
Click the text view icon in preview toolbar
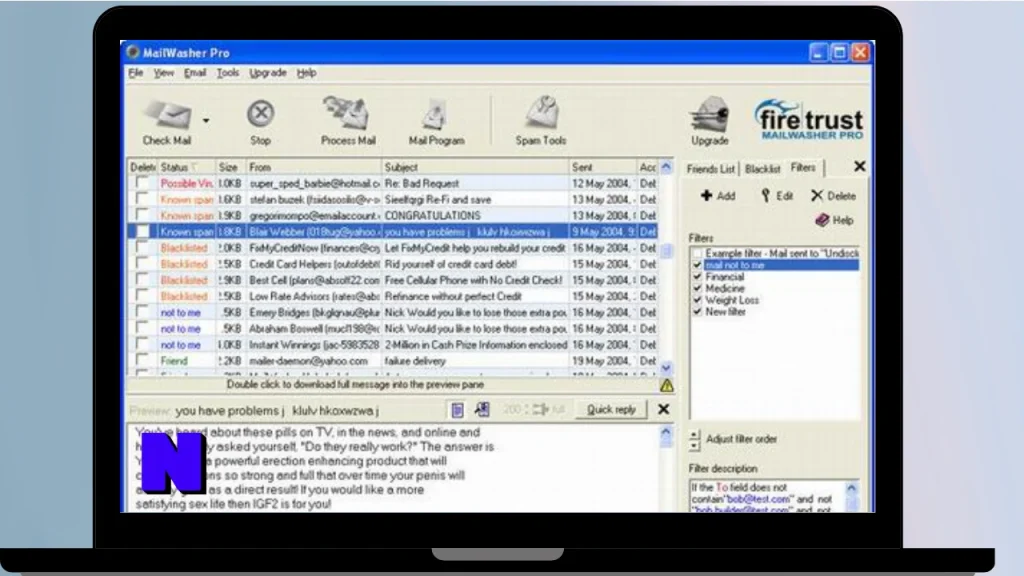point(457,409)
